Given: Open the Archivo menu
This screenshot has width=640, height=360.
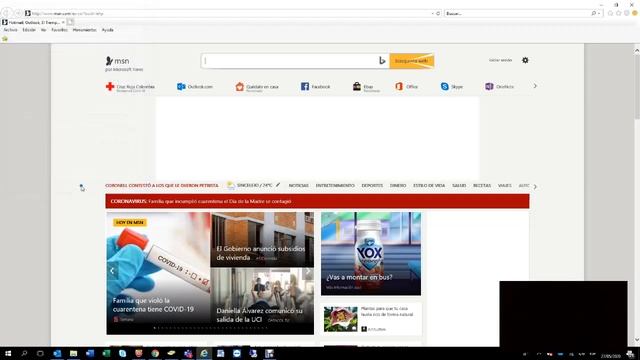Looking at the screenshot, I should click(x=10, y=30).
